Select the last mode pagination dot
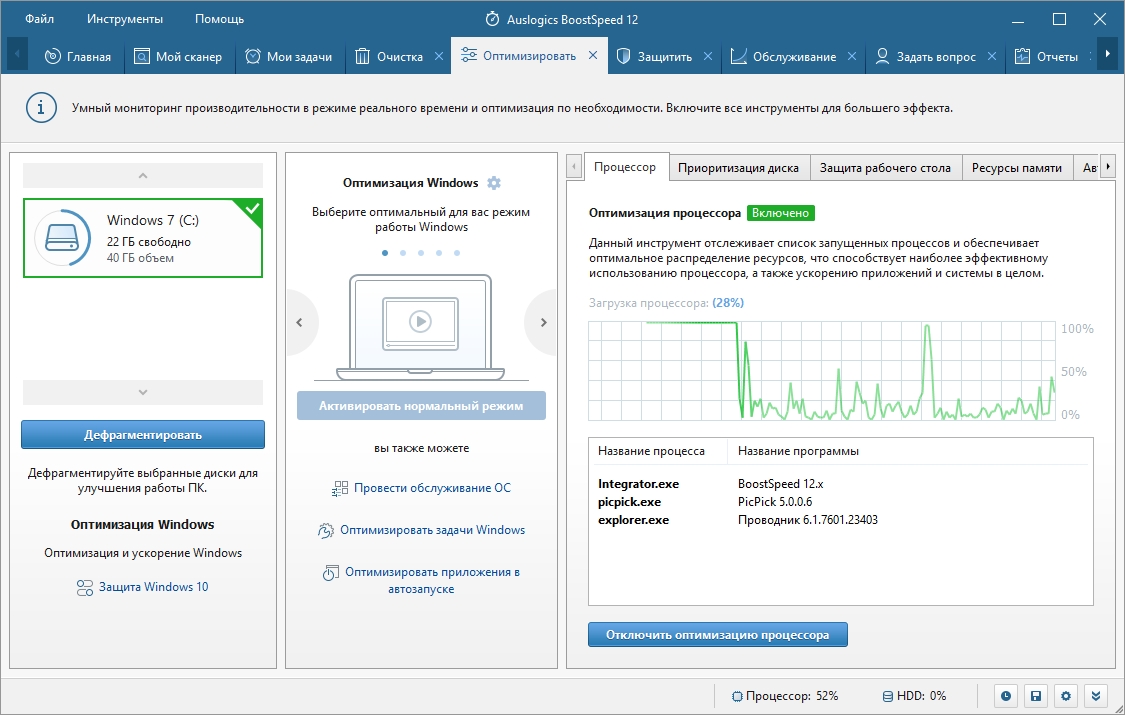 click(x=457, y=253)
